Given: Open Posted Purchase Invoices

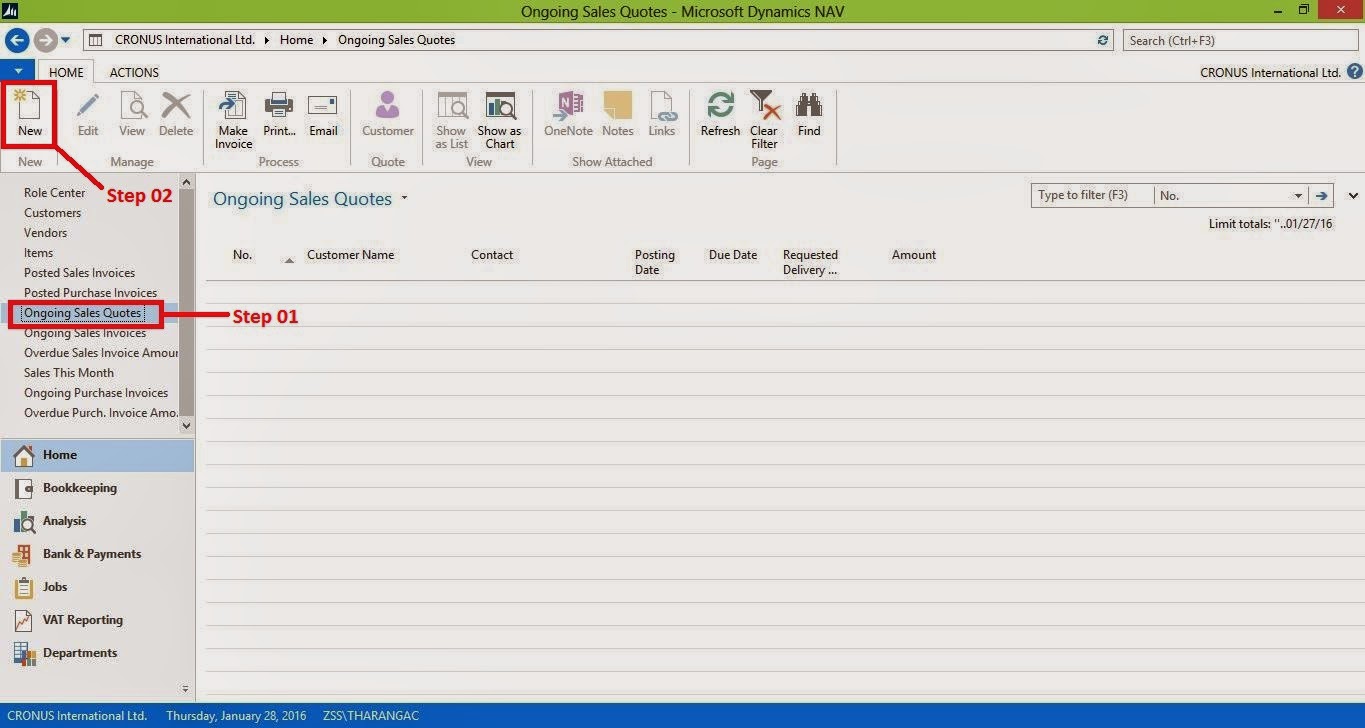Looking at the screenshot, I should point(91,293).
